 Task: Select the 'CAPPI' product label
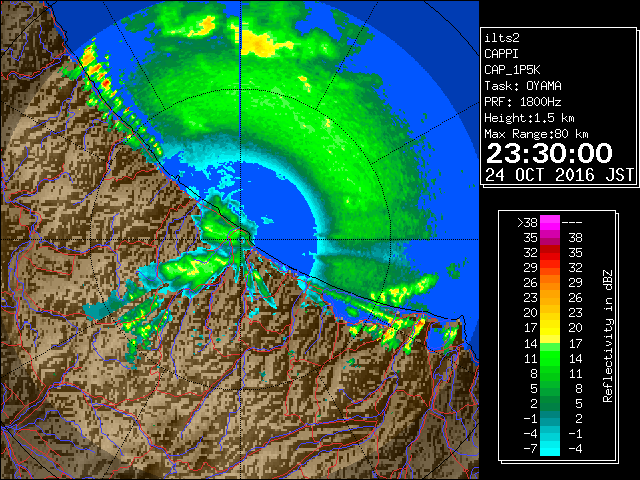[x=501, y=54]
